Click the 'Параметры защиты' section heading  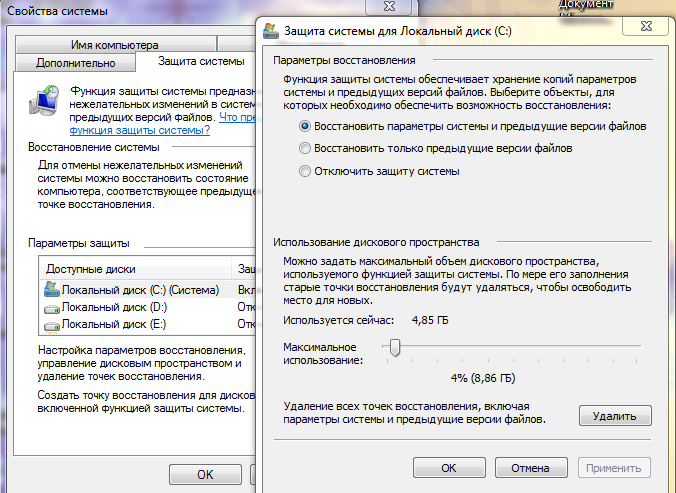pyautogui.click(x=78, y=243)
